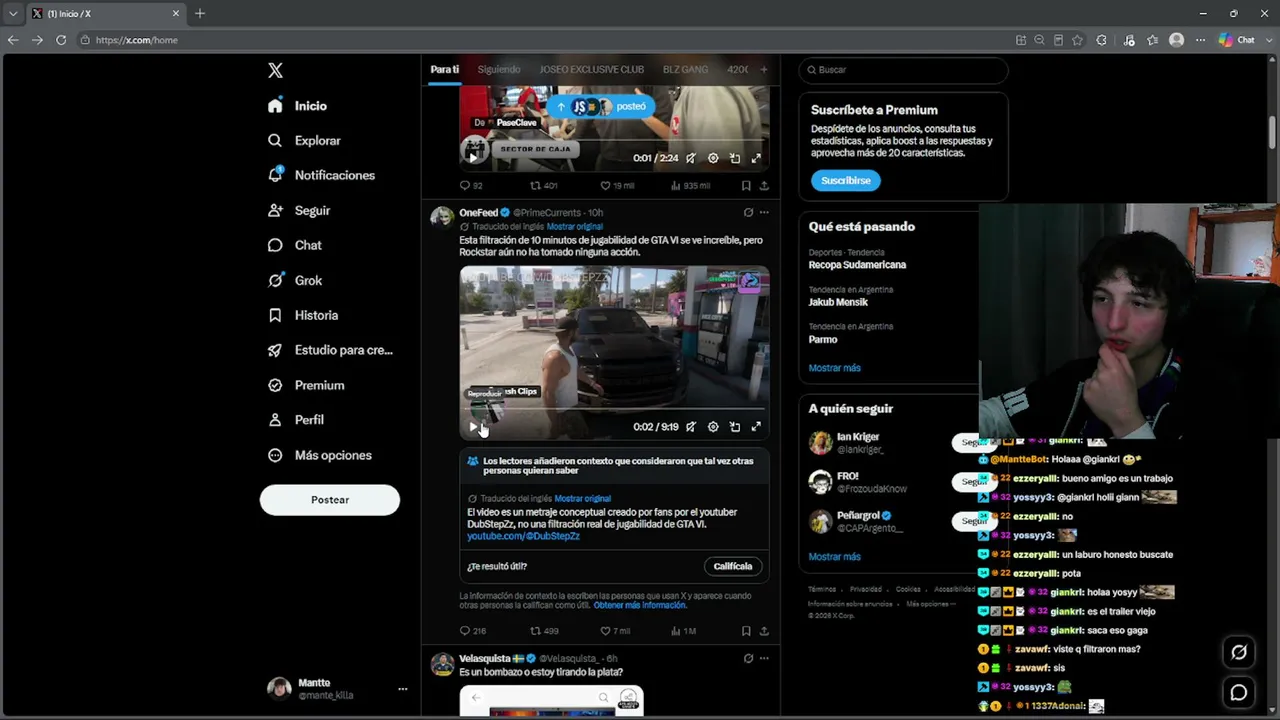The width and height of the screenshot is (1280, 720).
Task: Focus the Buscar search field
Action: [x=903, y=70]
